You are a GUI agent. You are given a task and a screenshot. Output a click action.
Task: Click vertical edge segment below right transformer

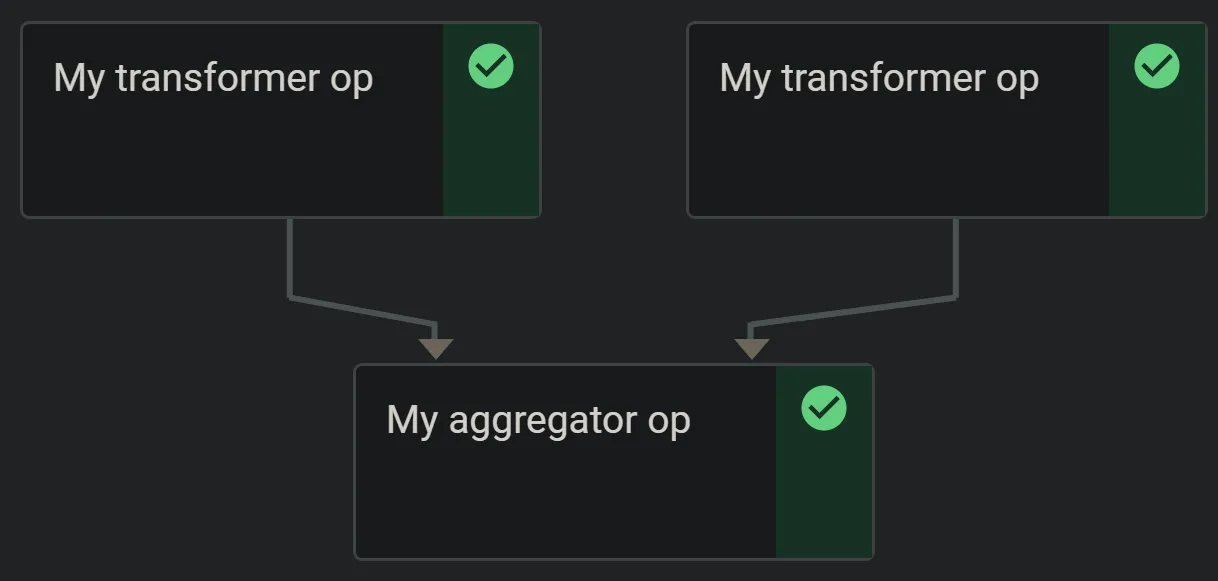pos(956,258)
